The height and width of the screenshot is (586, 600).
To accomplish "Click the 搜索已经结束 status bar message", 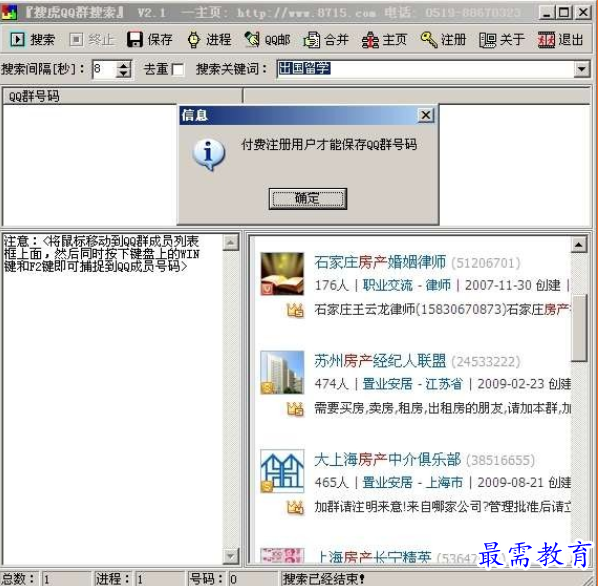I will [323, 579].
